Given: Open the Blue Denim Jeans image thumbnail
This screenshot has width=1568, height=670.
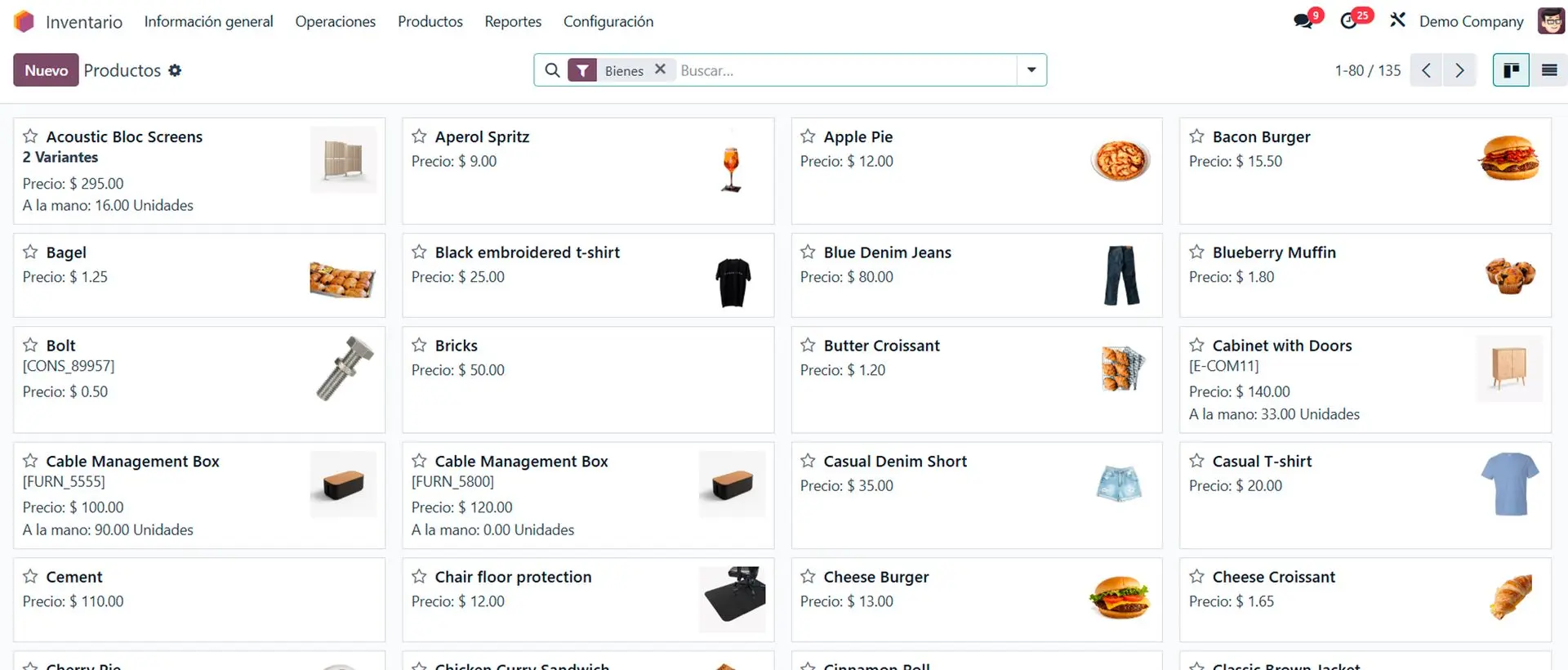Looking at the screenshot, I should 1121,275.
